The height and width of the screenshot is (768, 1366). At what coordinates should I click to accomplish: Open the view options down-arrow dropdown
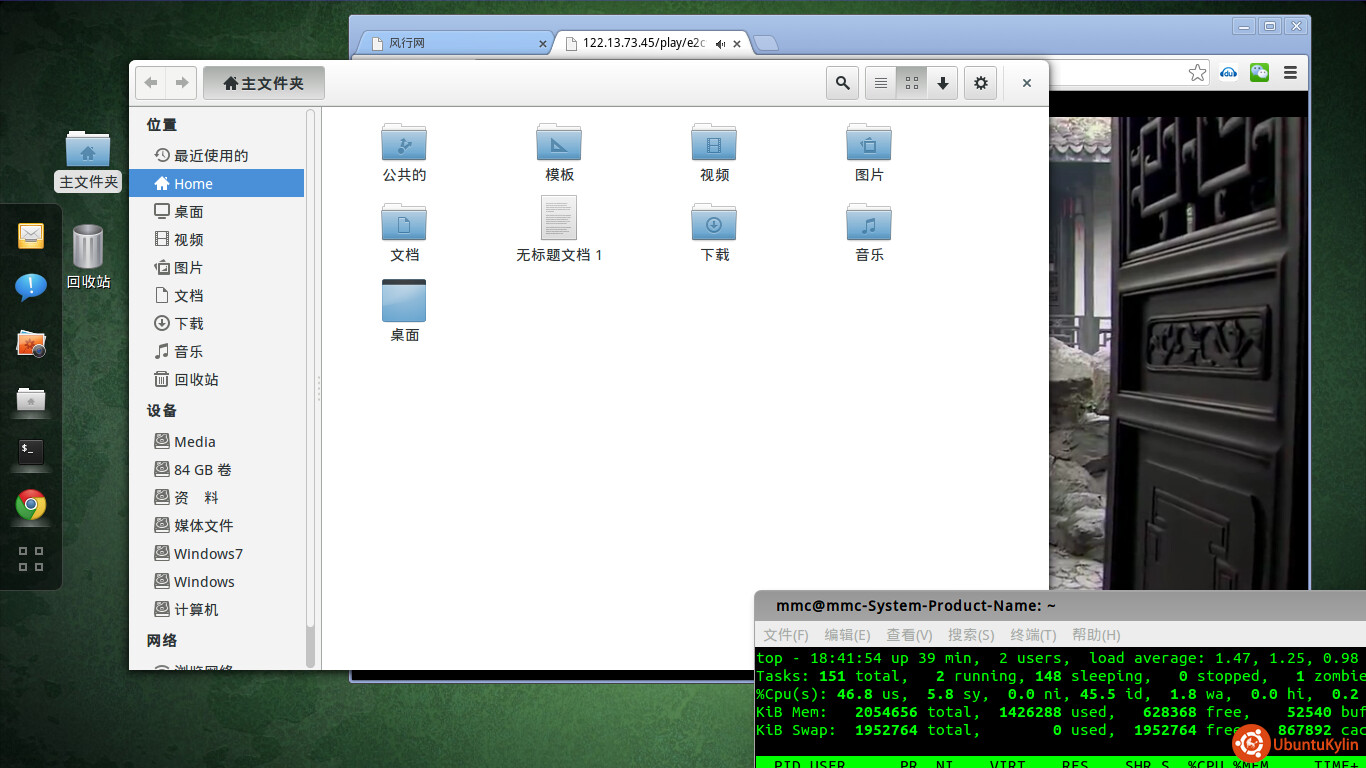tap(942, 83)
